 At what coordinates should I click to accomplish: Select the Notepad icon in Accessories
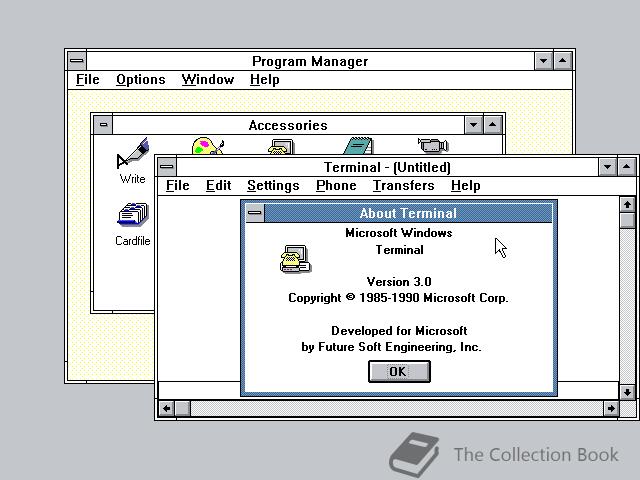pos(358,146)
